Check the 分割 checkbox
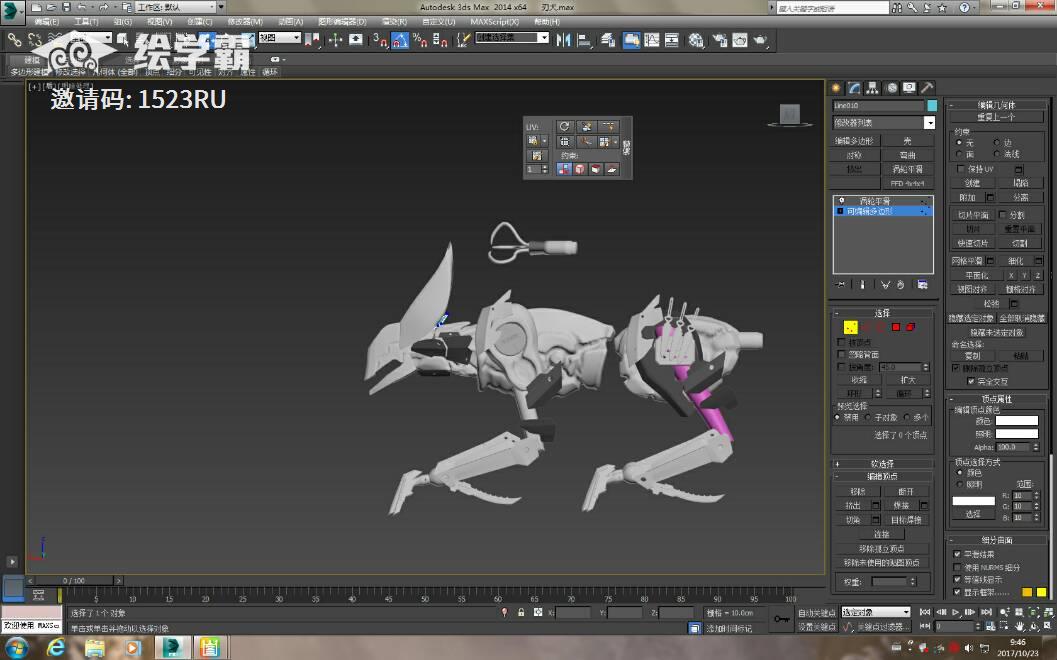This screenshot has width=1057, height=660. click(x=1002, y=214)
